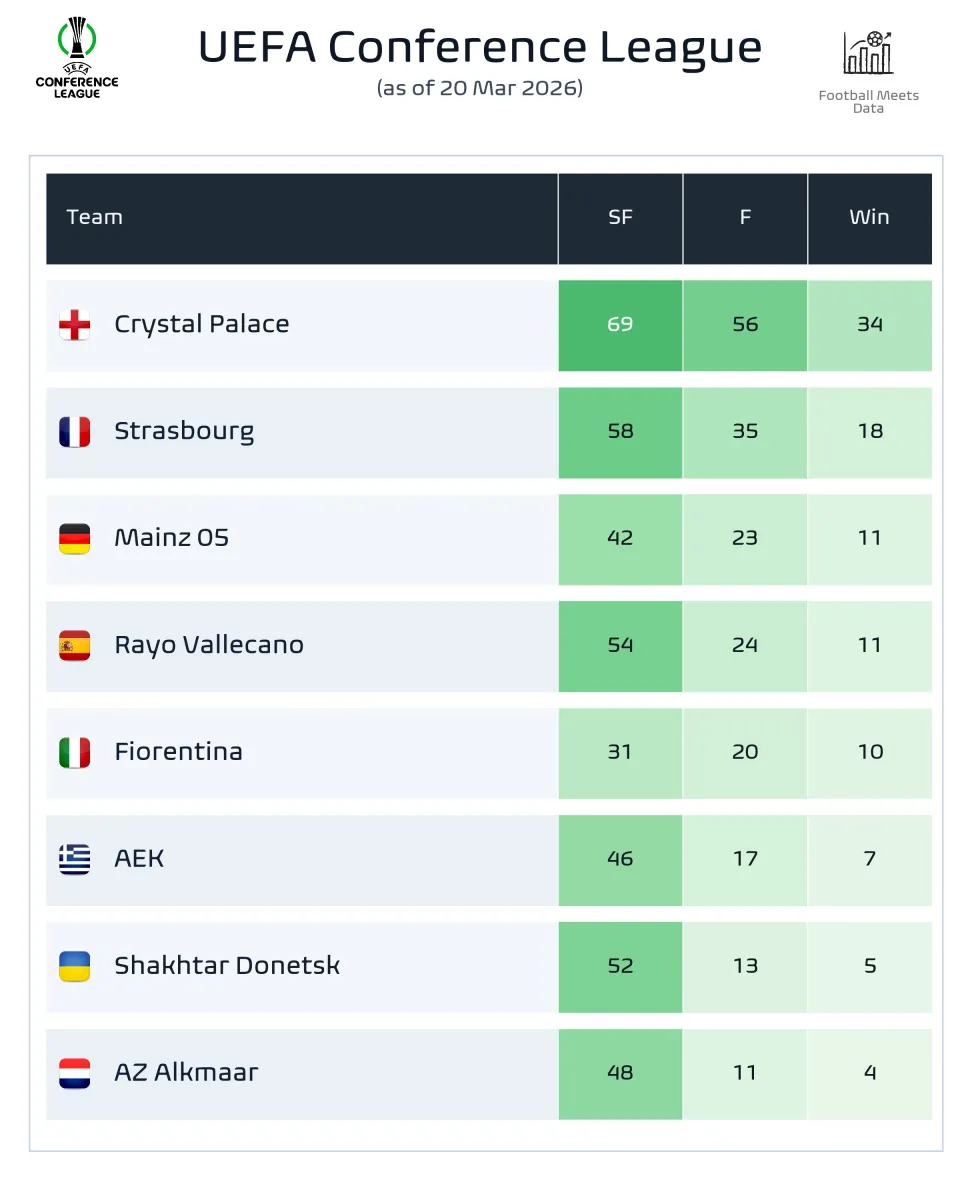
Task: Click the Italy flag beside Fiorentina
Action: 75,753
